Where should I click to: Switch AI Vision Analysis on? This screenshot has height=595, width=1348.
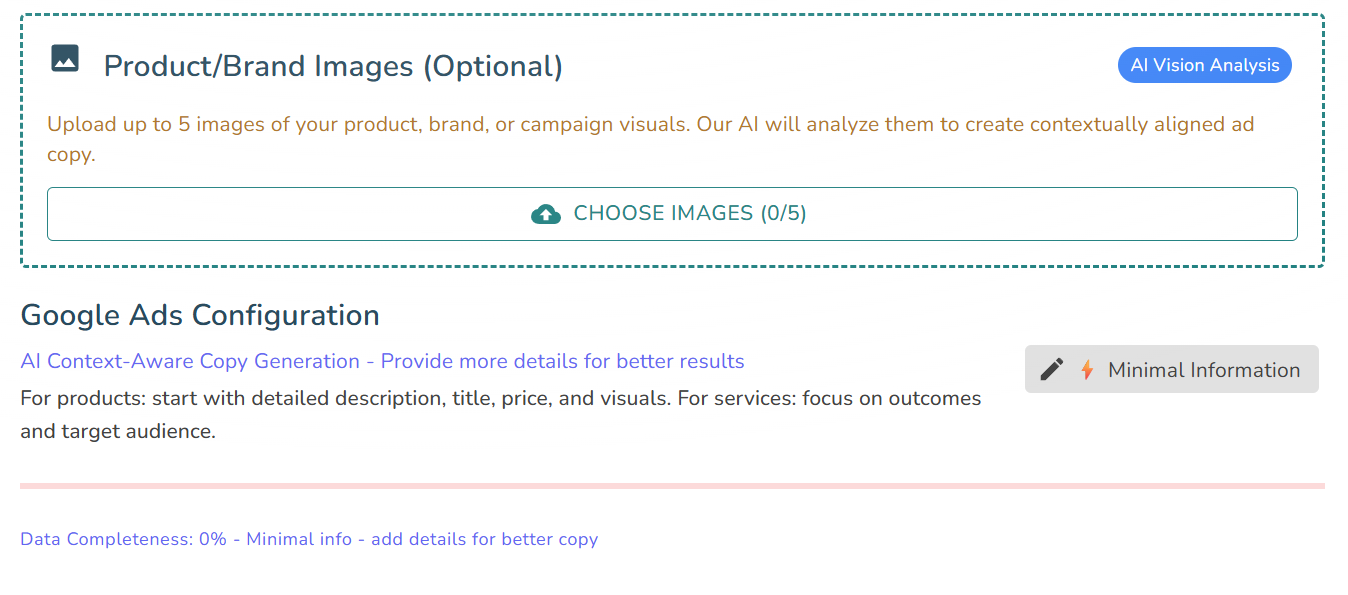pyautogui.click(x=1204, y=64)
